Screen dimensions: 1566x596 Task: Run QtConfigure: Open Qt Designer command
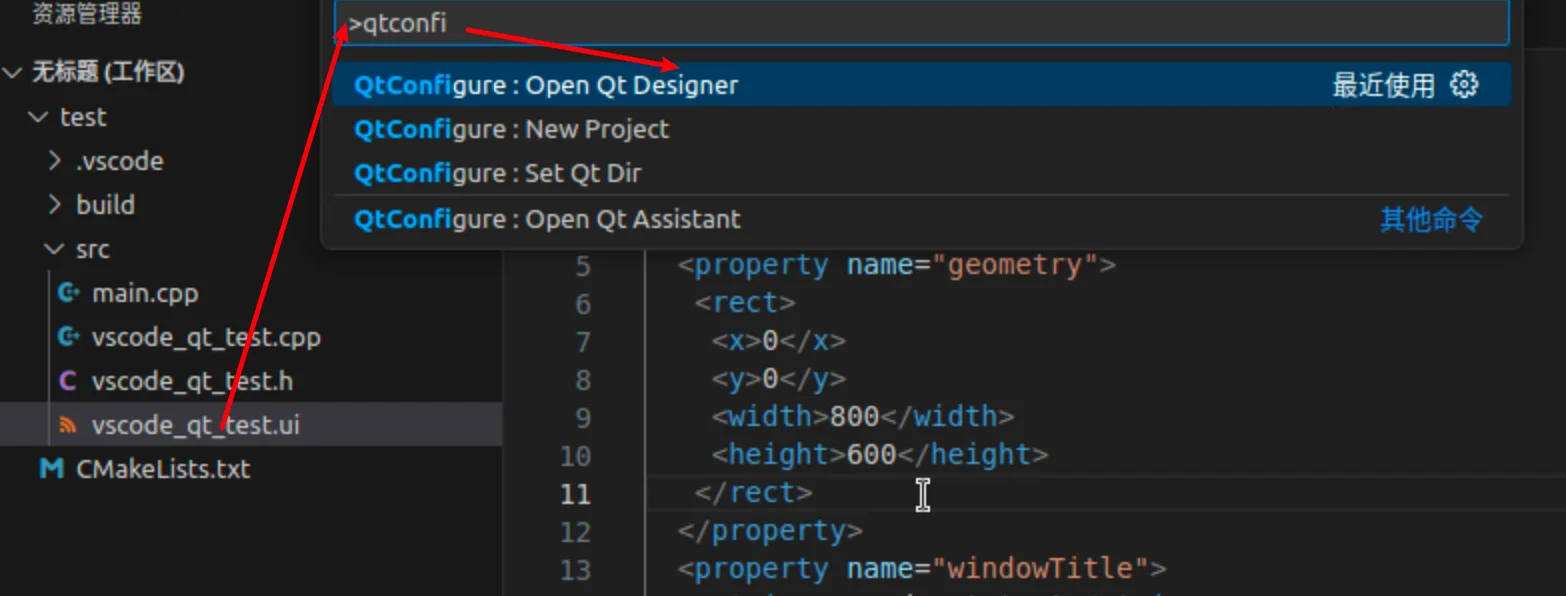(921, 85)
